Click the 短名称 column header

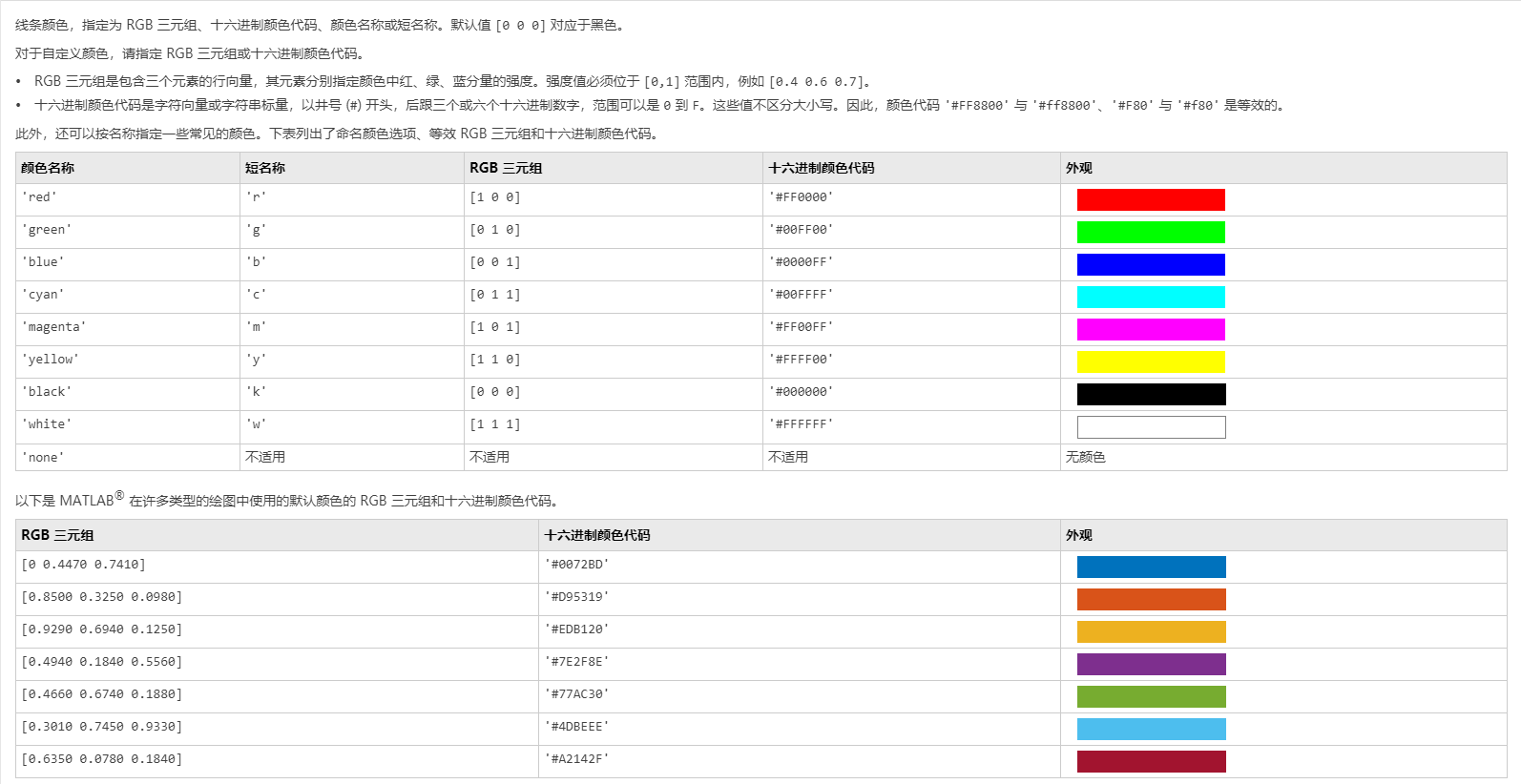click(x=351, y=168)
